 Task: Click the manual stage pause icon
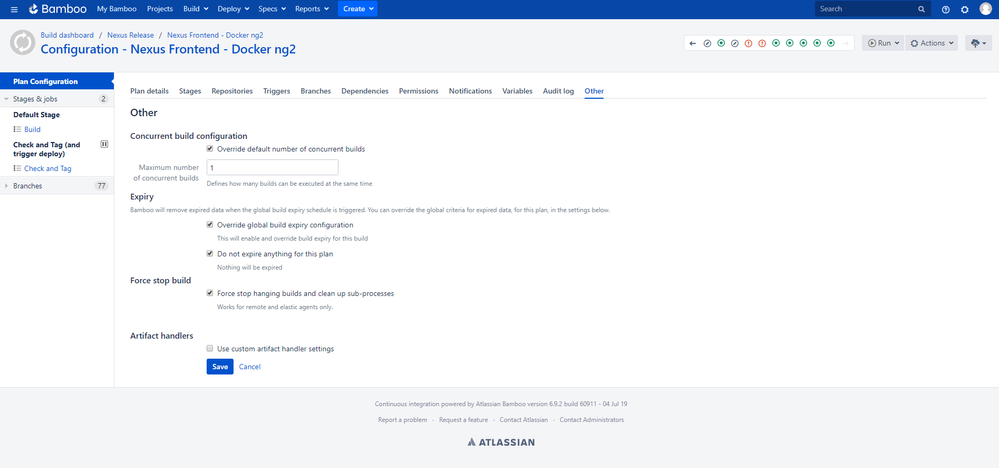pos(104,145)
